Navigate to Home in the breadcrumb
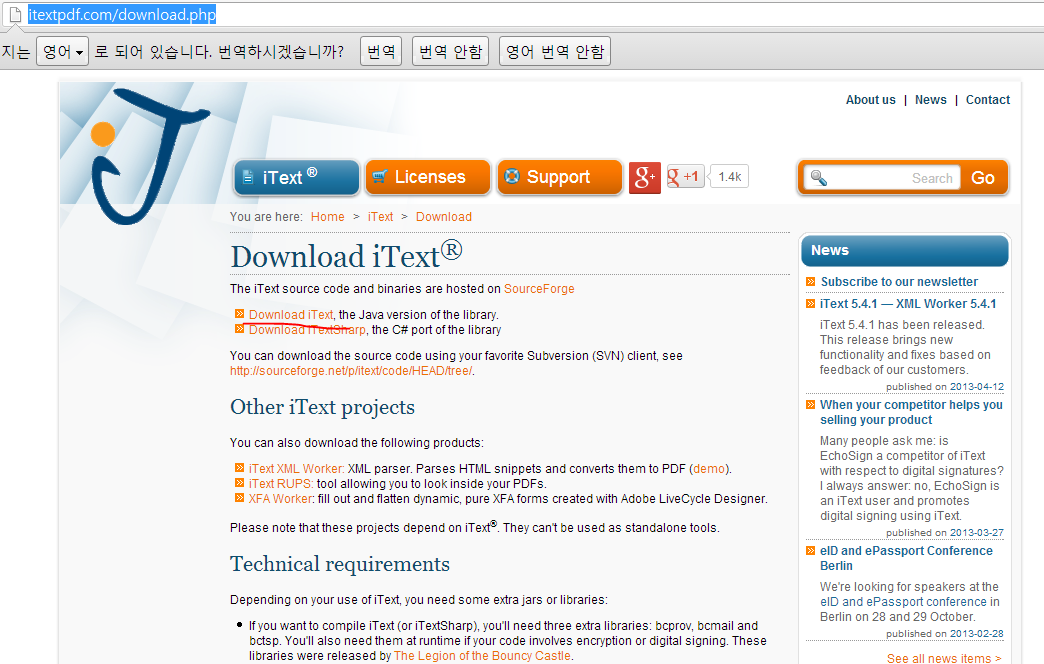 click(x=327, y=216)
